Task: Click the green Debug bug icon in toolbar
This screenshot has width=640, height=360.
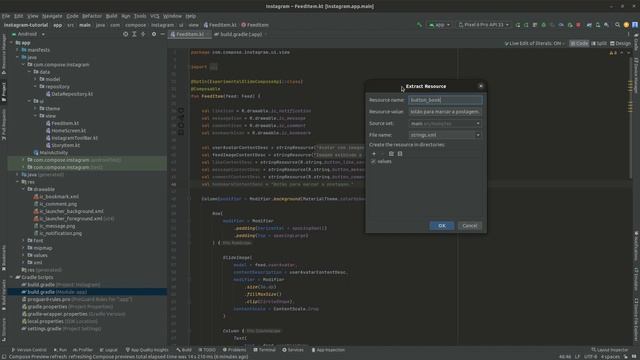Action: (544, 25)
